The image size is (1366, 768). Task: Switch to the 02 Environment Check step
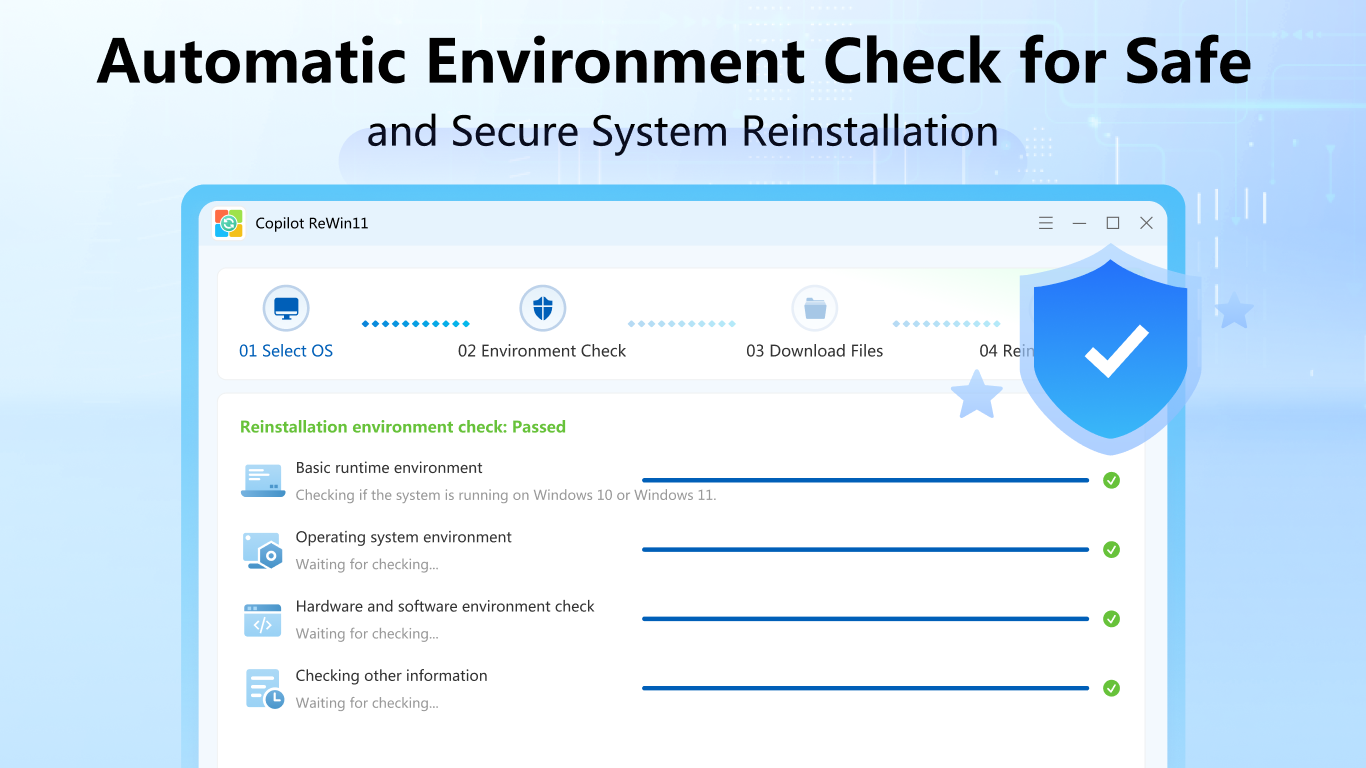point(543,351)
